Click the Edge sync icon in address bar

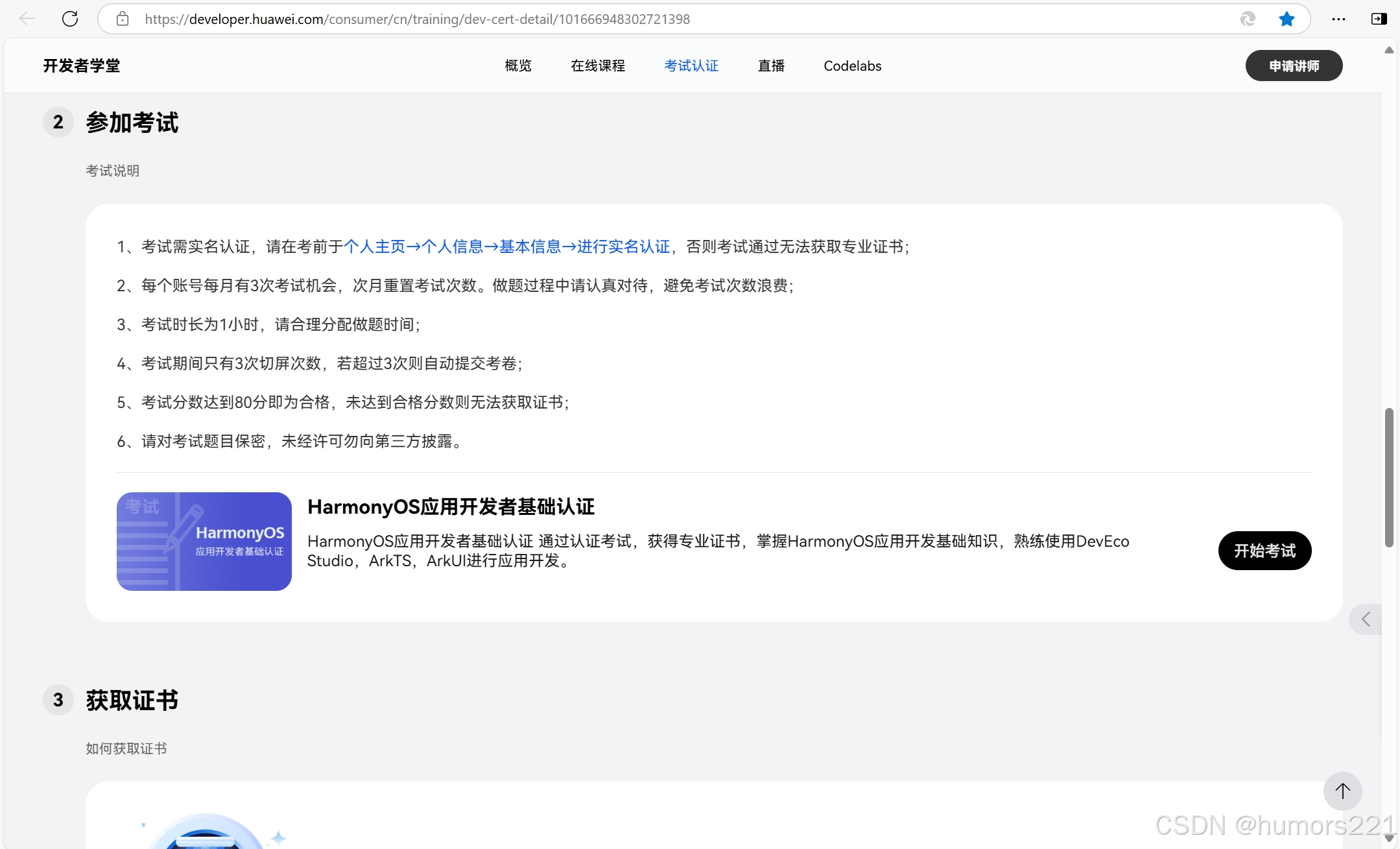pos(1248,19)
